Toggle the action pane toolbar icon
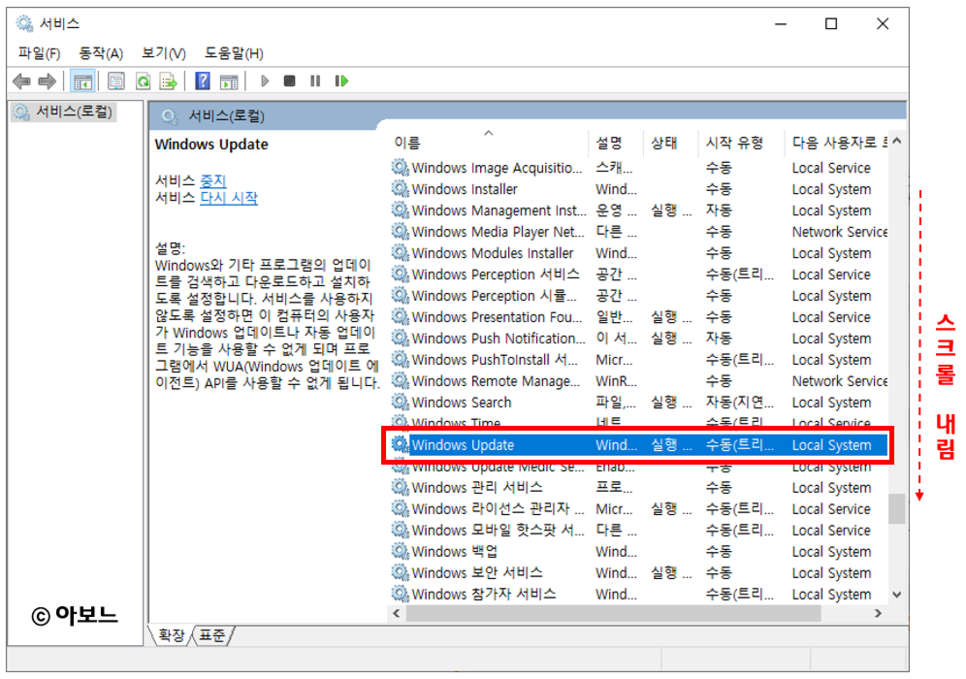This screenshot has height=679, width=966. click(x=229, y=81)
